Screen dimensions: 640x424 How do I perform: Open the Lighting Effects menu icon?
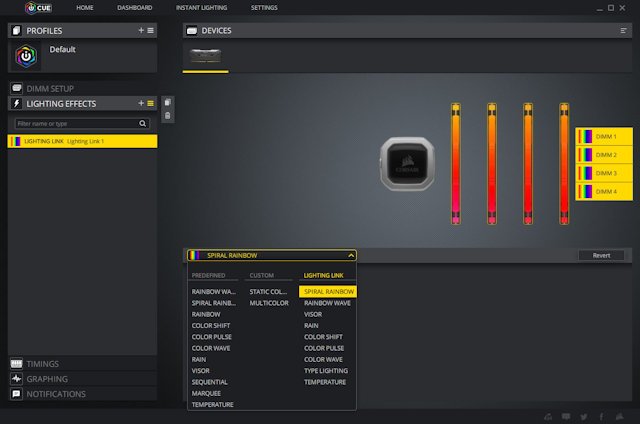(151, 104)
